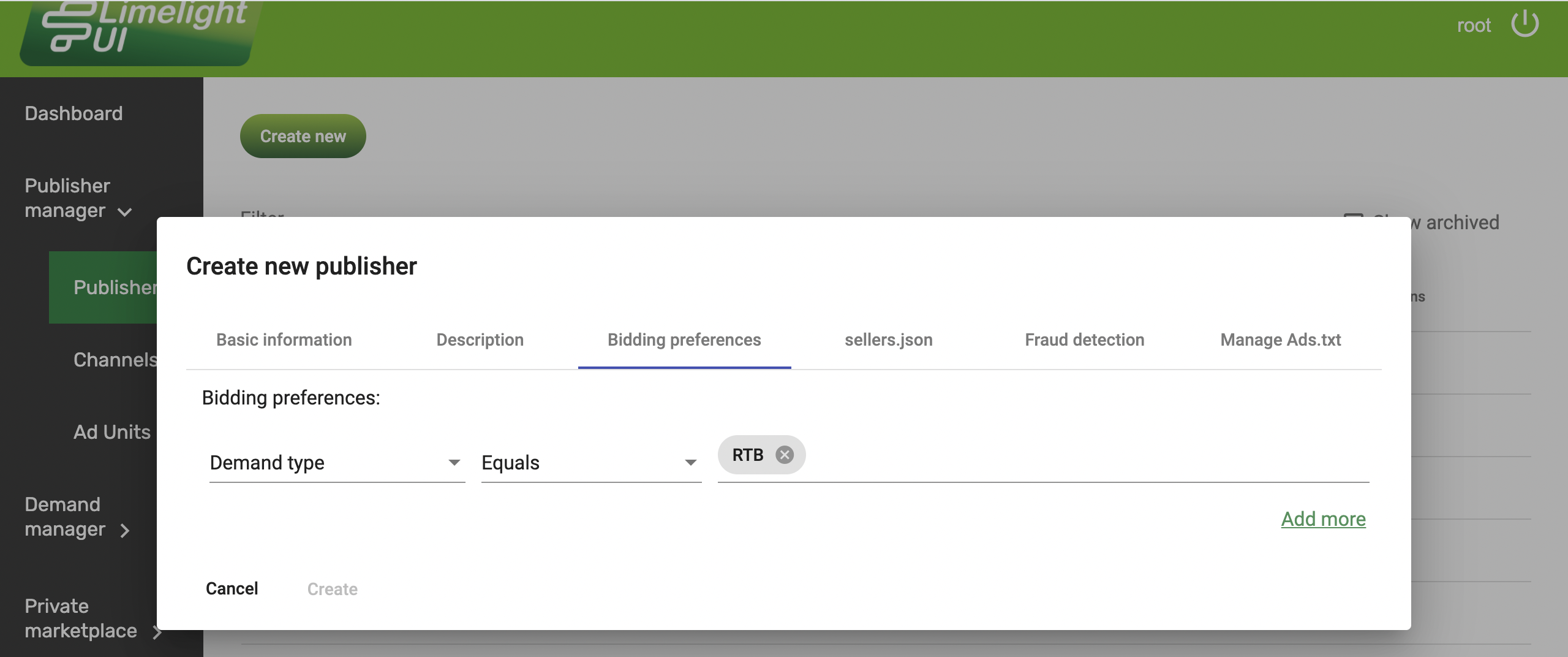The height and width of the screenshot is (657, 1568).
Task: Select the Bidding preferences tab
Action: tap(684, 340)
